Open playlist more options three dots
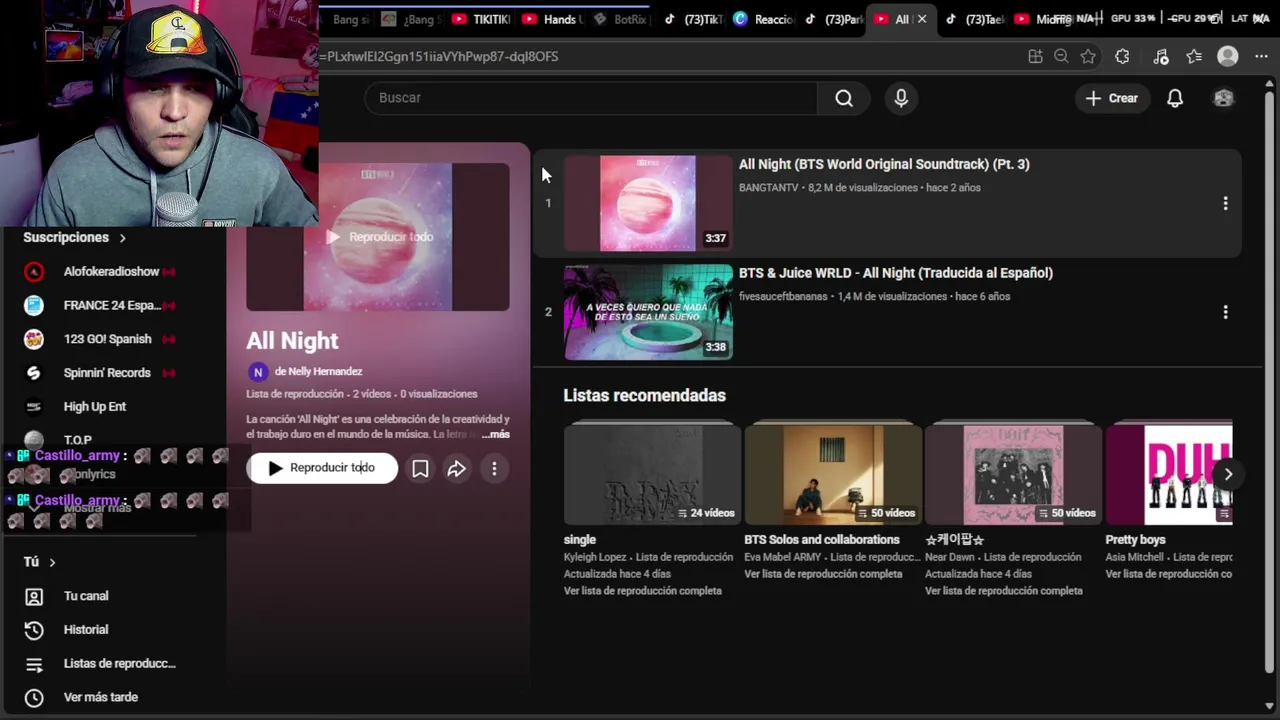1280x720 pixels. pos(494,468)
